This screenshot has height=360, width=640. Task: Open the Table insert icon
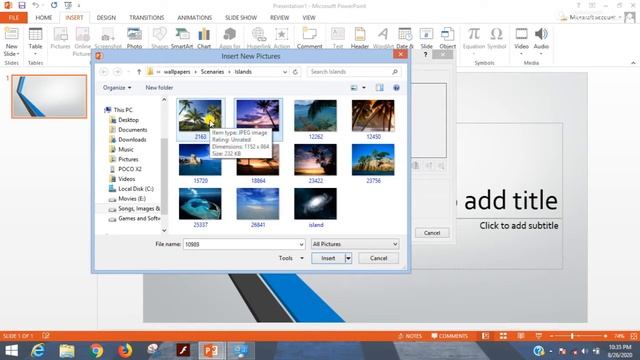(36, 35)
